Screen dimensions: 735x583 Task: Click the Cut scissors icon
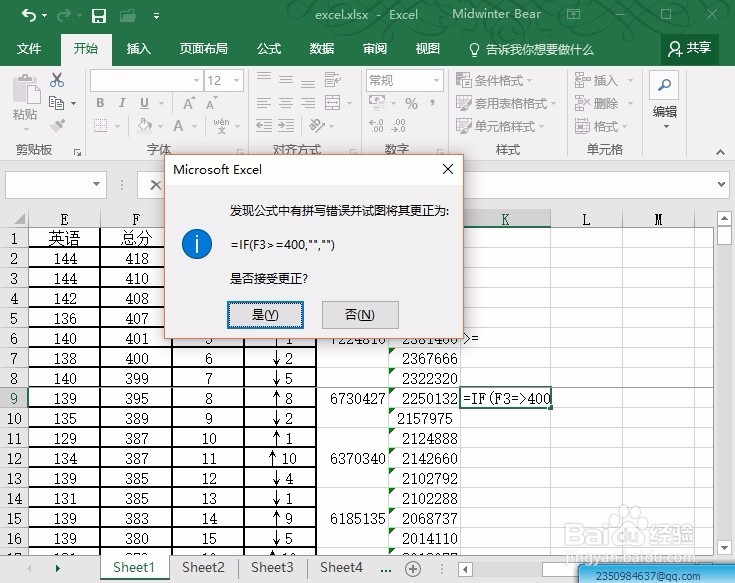point(57,80)
